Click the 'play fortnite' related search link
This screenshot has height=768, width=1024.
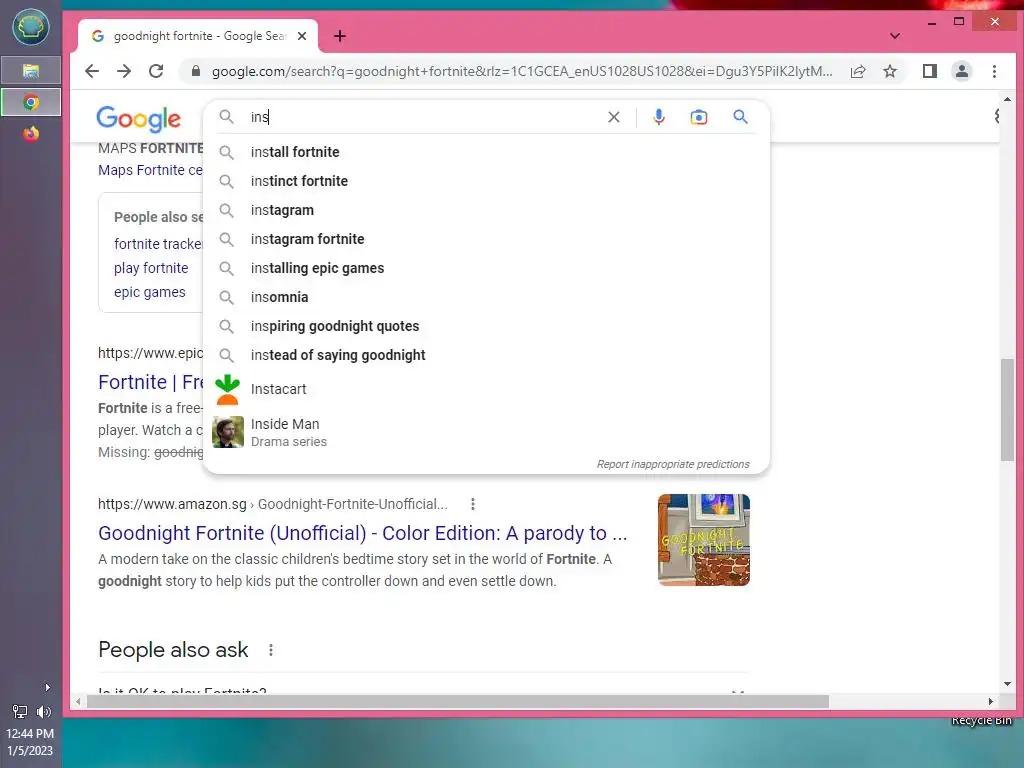(151, 268)
